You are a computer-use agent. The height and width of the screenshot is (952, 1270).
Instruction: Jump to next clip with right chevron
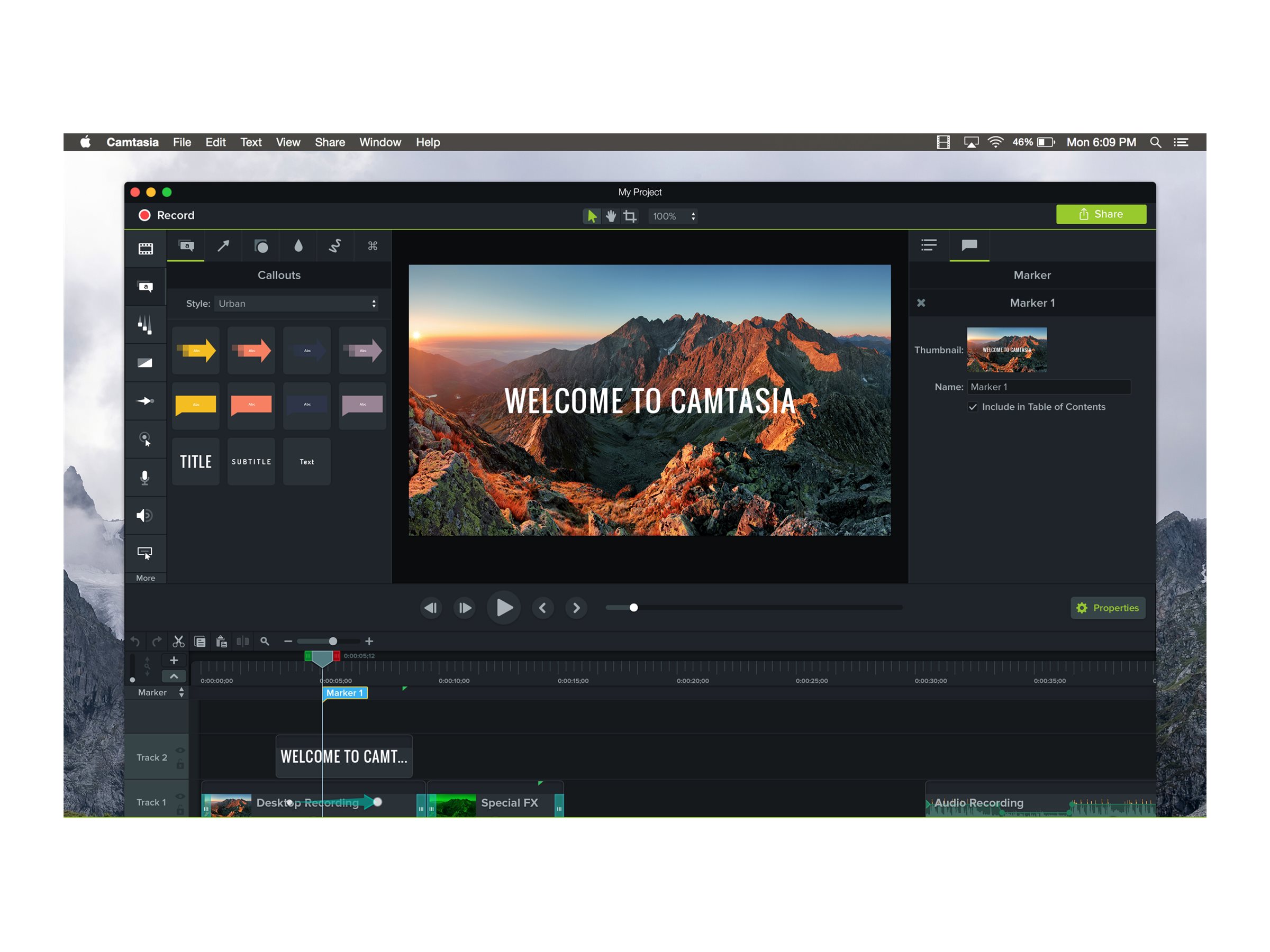point(576,608)
